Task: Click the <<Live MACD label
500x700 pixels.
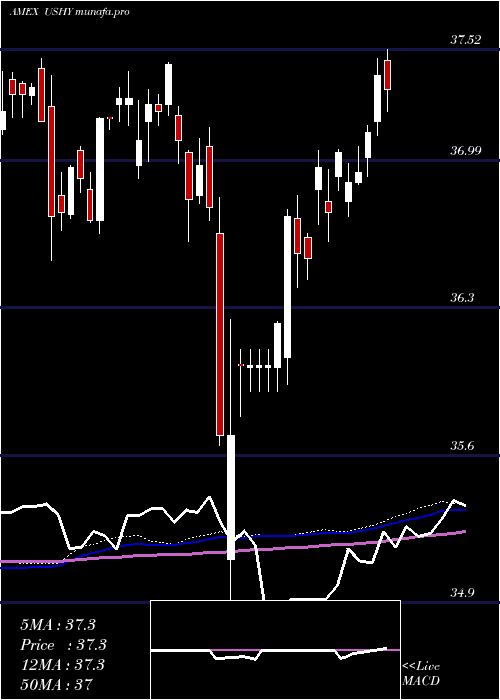Action: pyautogui.click(x=421, y=674)
